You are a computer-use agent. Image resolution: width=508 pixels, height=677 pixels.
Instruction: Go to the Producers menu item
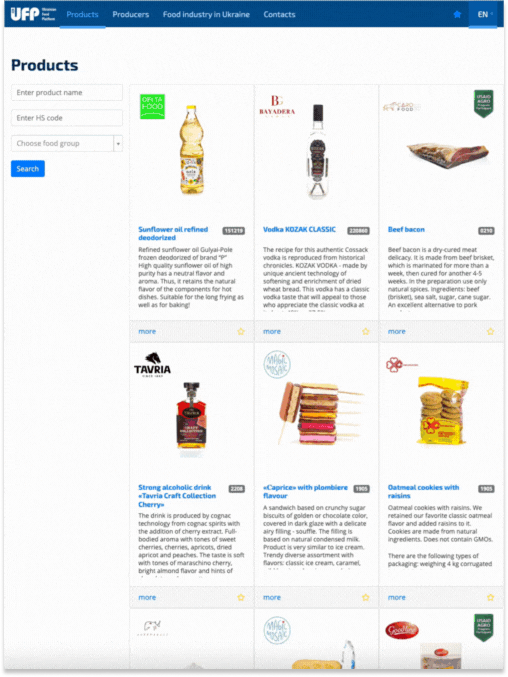point(130,14)
